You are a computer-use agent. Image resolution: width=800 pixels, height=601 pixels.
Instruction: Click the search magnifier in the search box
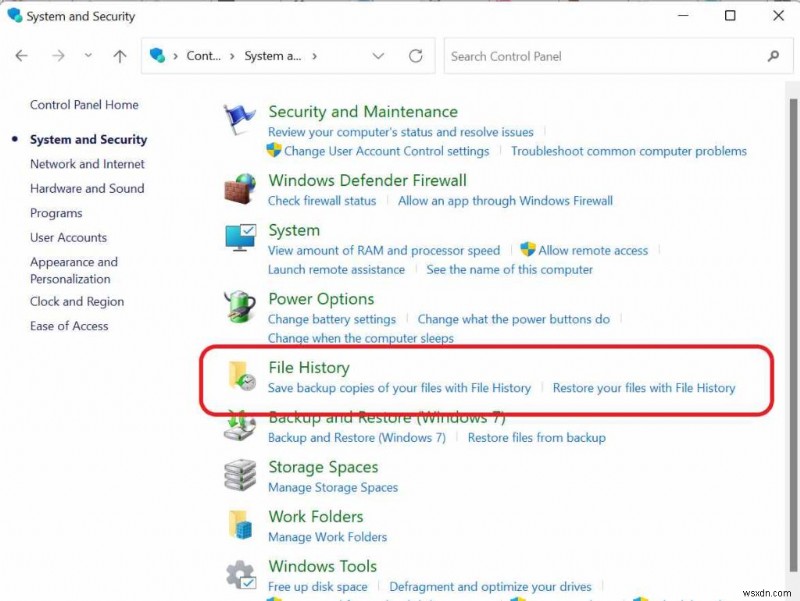pyautogui.click(x=773, y=56)
